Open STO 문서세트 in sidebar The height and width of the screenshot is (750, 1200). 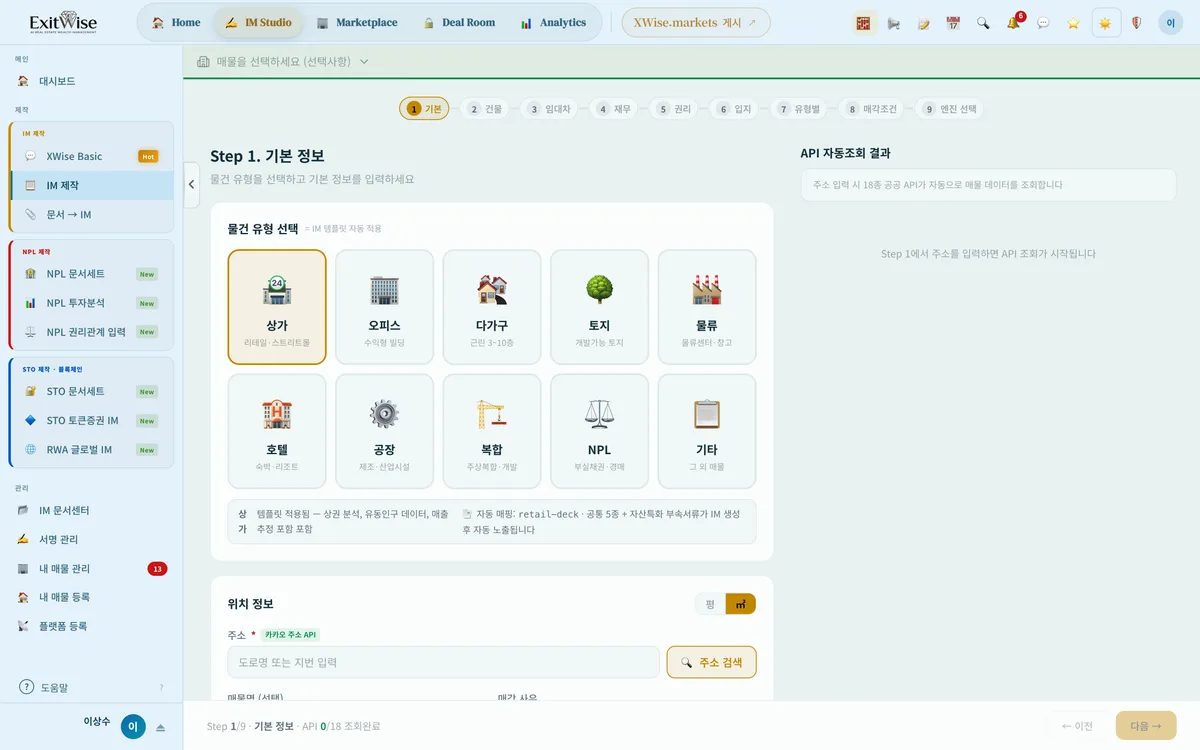[92, 391]
